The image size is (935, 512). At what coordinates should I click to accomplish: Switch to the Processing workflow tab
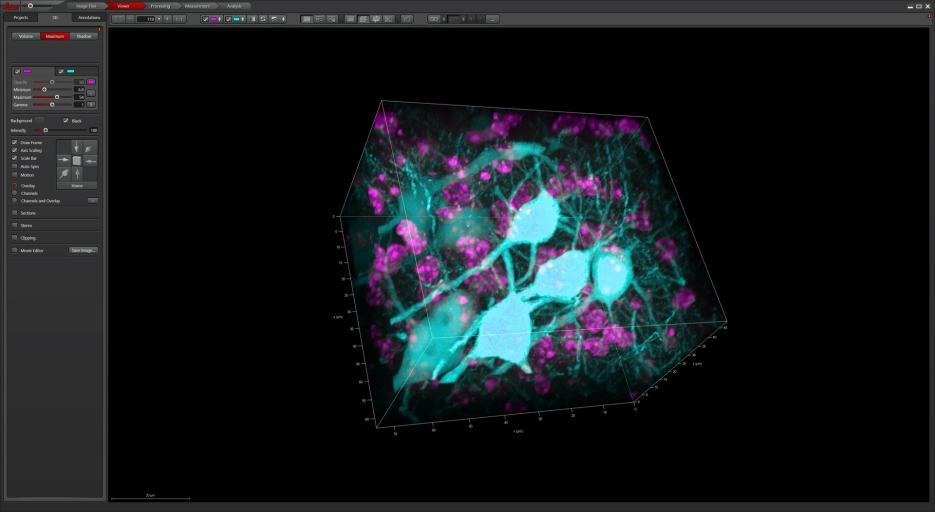tap(160, 6)
